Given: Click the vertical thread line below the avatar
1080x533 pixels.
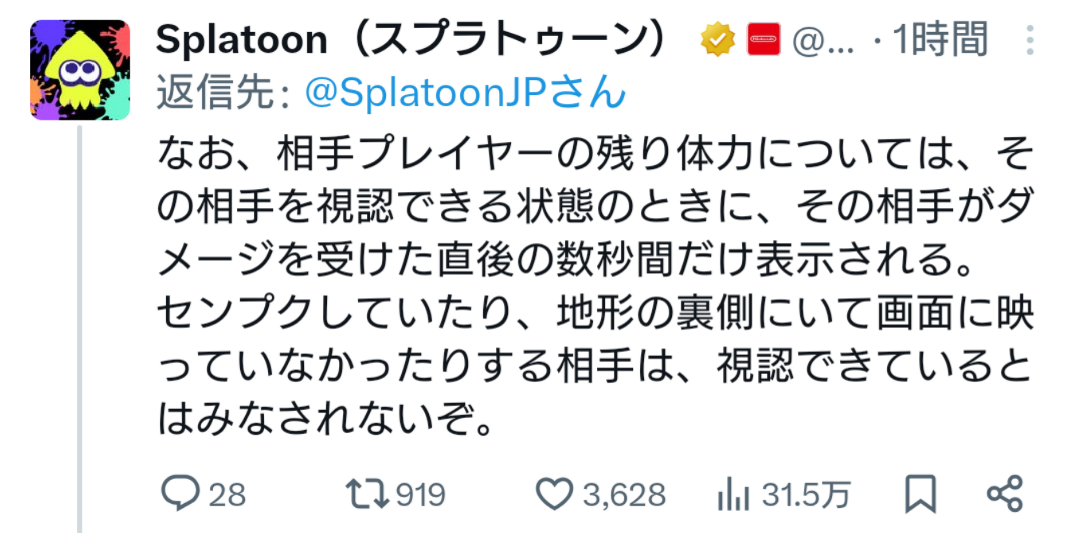Looking at the screenshot, I should tap(80, 330).
